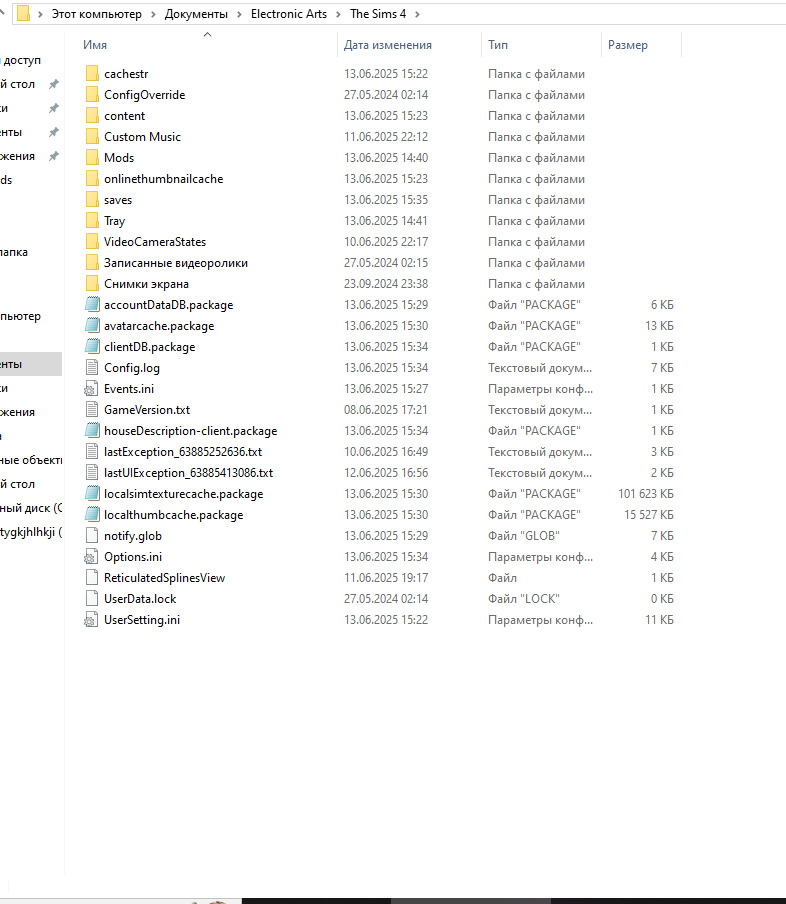Click size value 15 527 КБ
This screenshot has width=786, height=904.
pyautogui.click(x=649, y=515)
